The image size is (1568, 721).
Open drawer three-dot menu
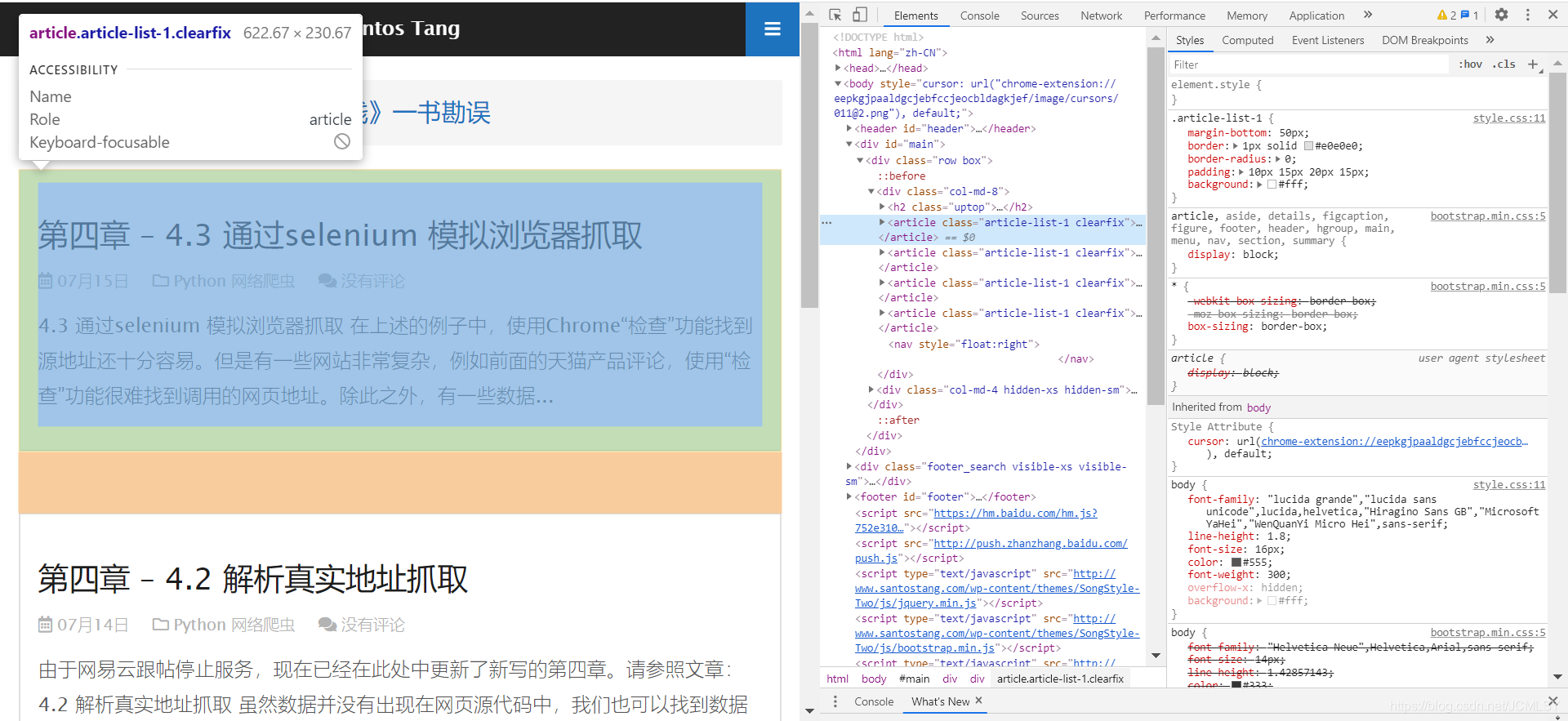[x=835, y=701]
